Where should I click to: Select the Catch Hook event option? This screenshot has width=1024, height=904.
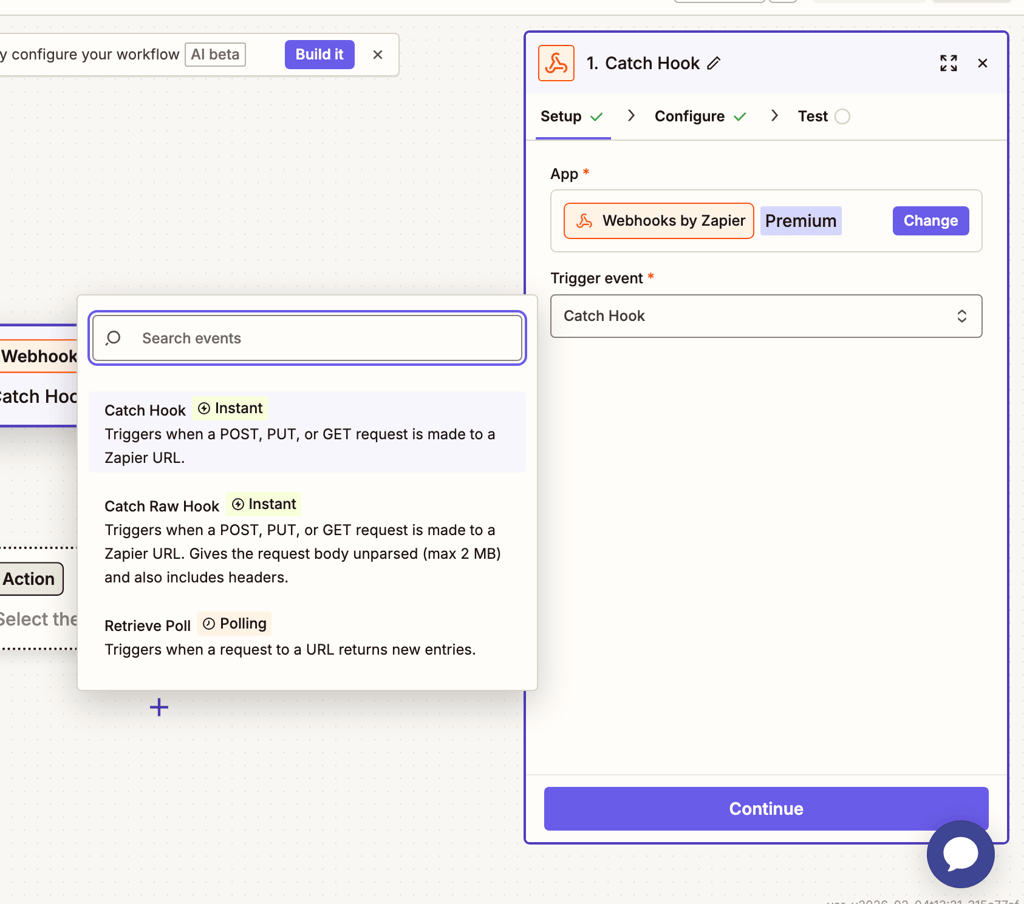pos(307,432)
